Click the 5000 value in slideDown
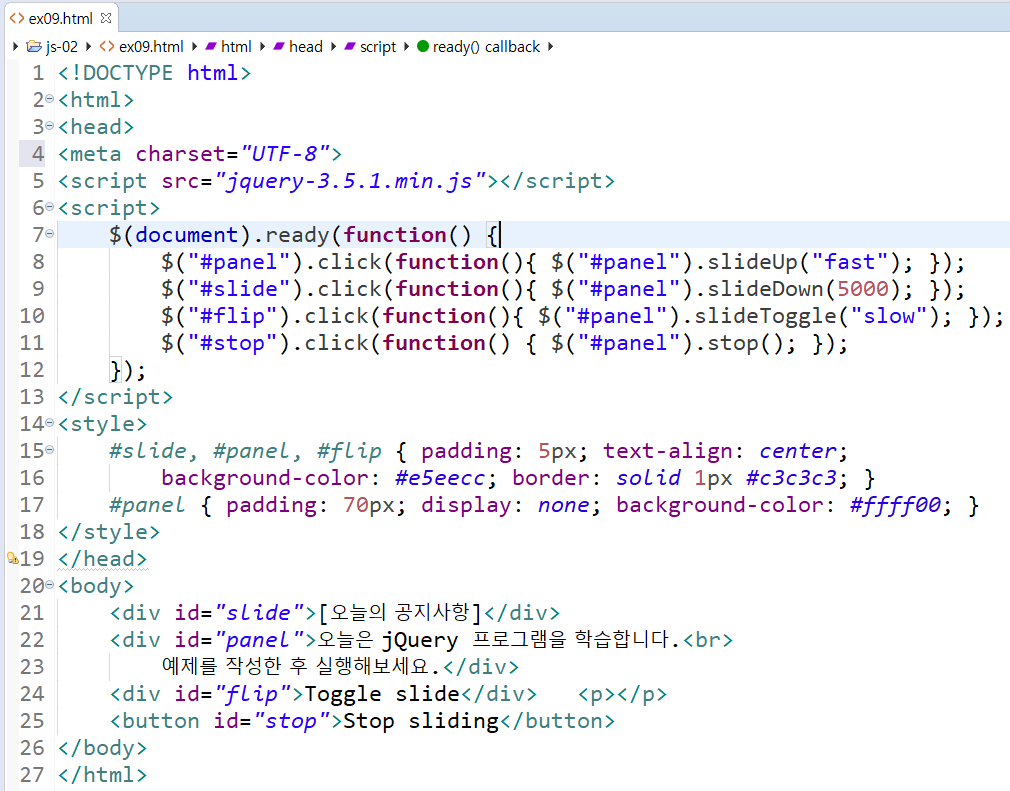 pyautogui.click(x=862, y=289)
